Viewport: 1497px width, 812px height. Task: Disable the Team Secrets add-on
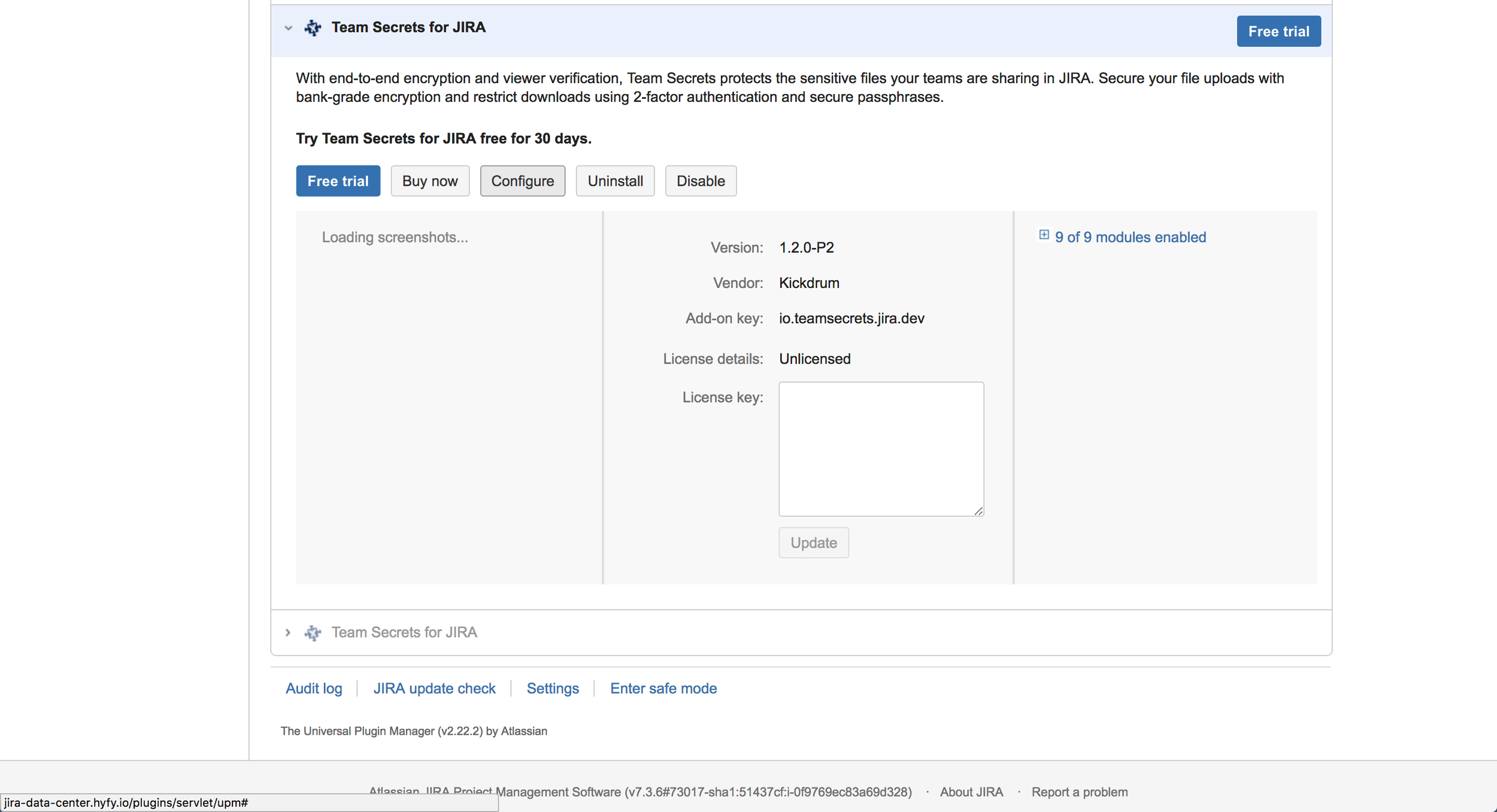click(701, 181)
